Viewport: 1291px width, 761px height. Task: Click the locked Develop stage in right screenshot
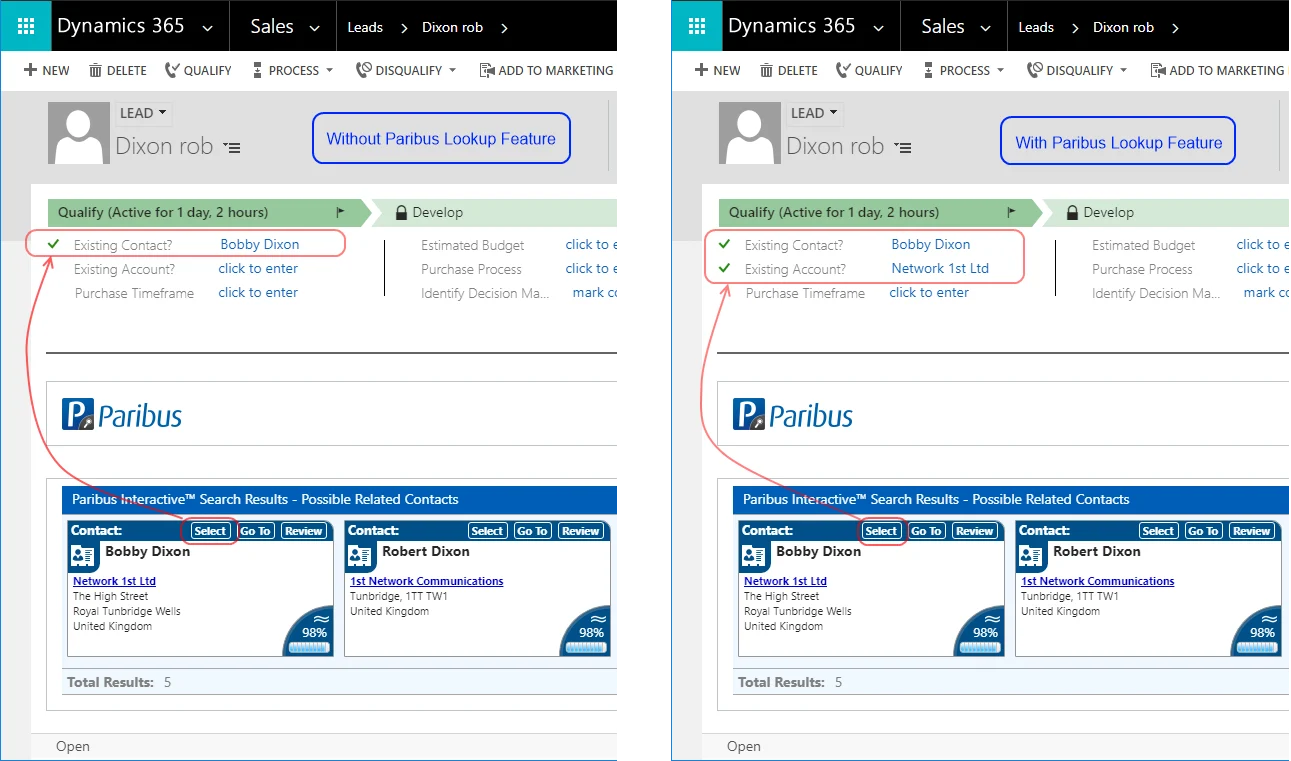click(x=1101, y=212)
